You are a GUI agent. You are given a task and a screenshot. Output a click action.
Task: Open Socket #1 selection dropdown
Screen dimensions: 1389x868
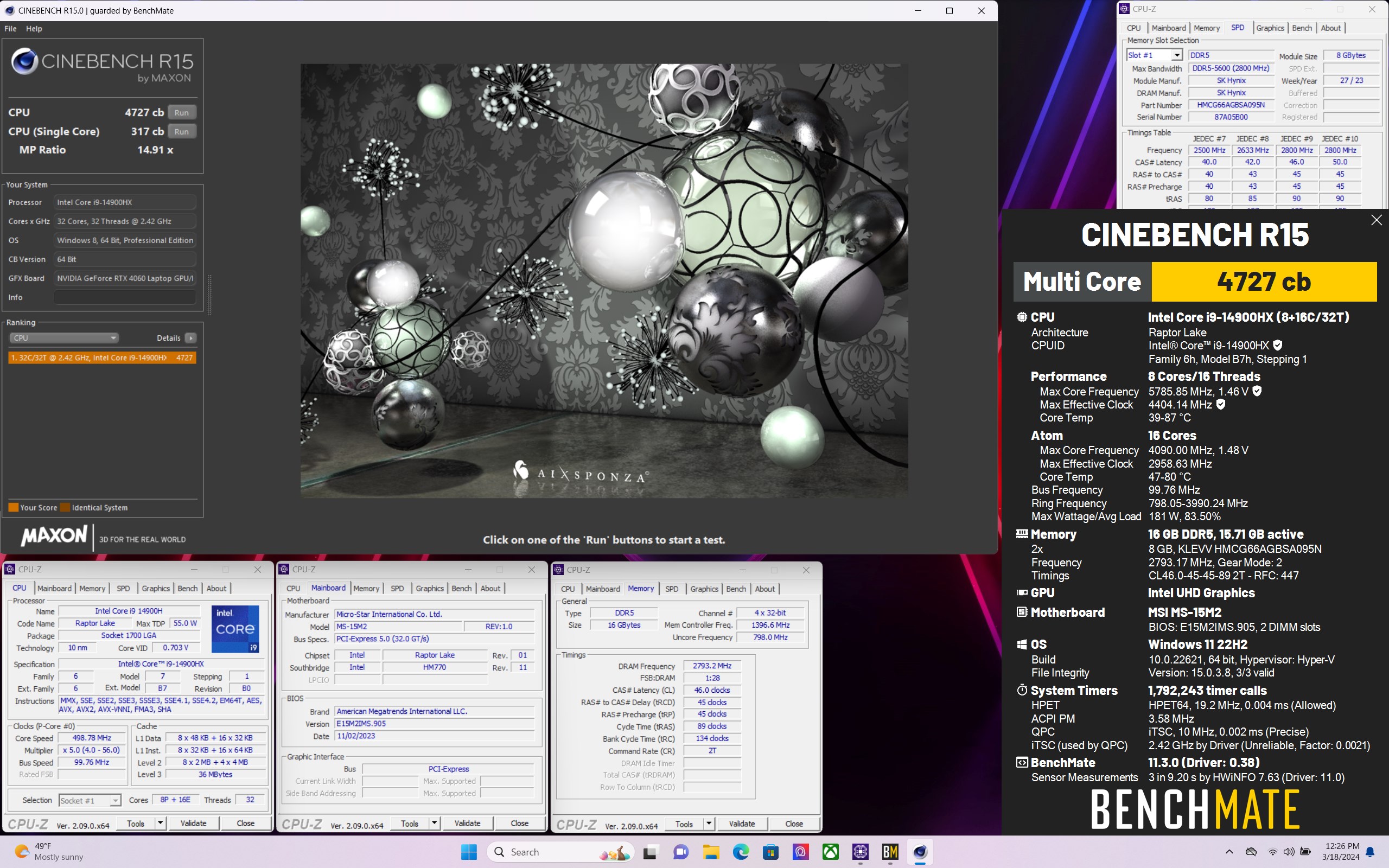click(90, 800)
